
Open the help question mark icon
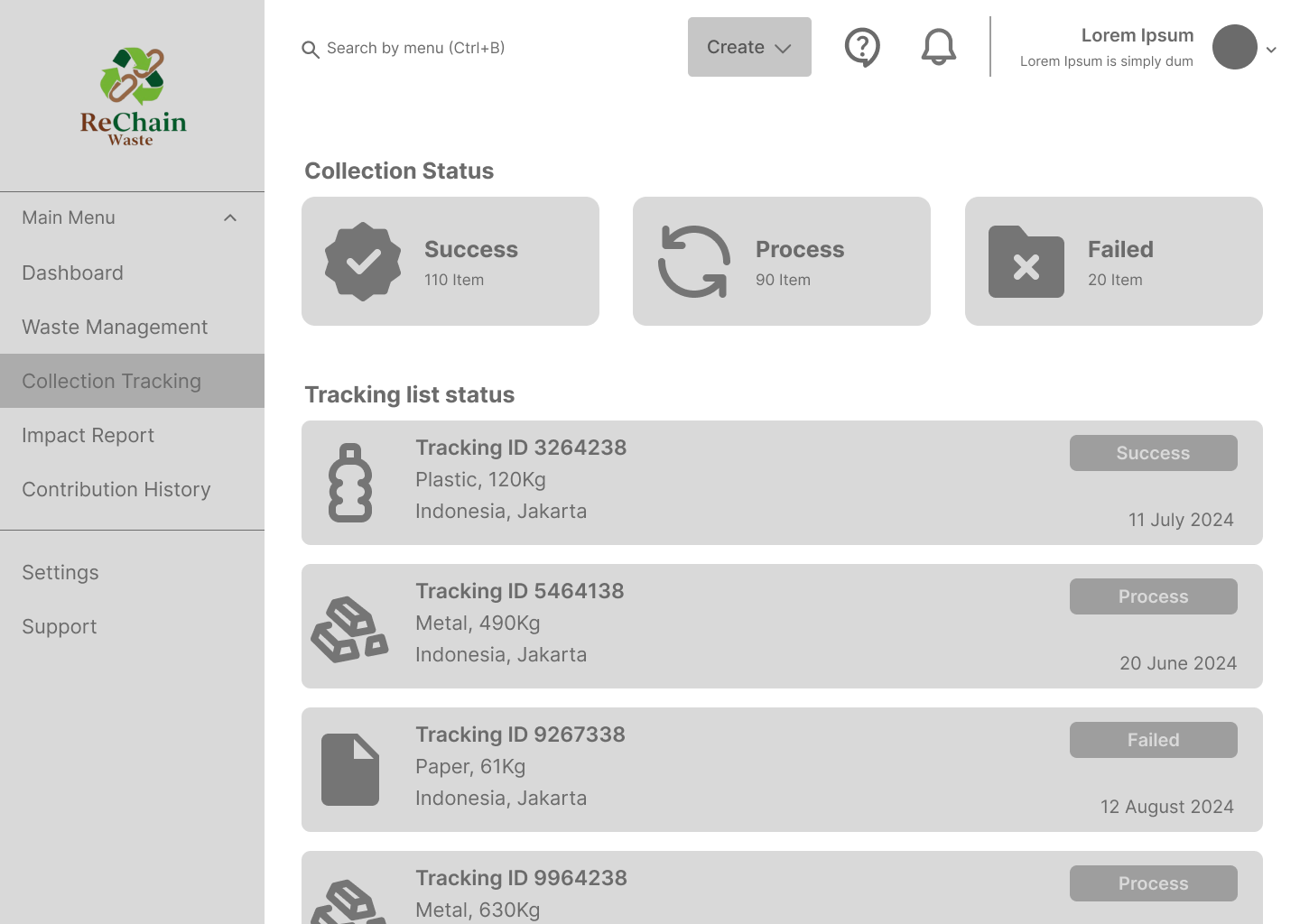click(862, 47)
